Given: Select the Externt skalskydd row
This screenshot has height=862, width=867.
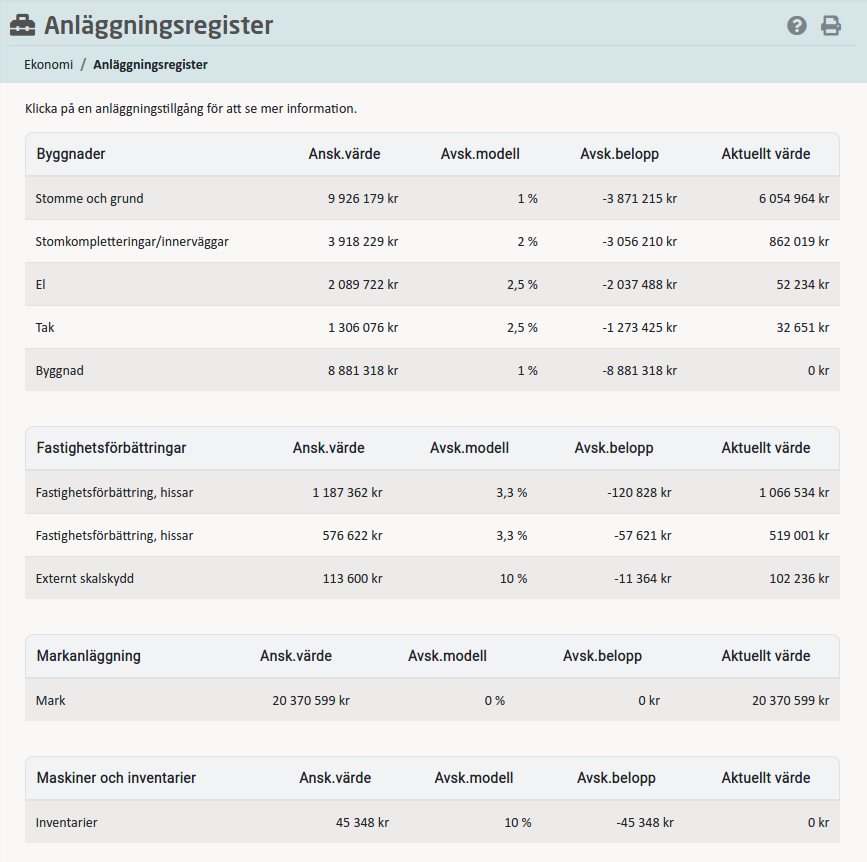Looking at the screenshot, I should (85, 579).
